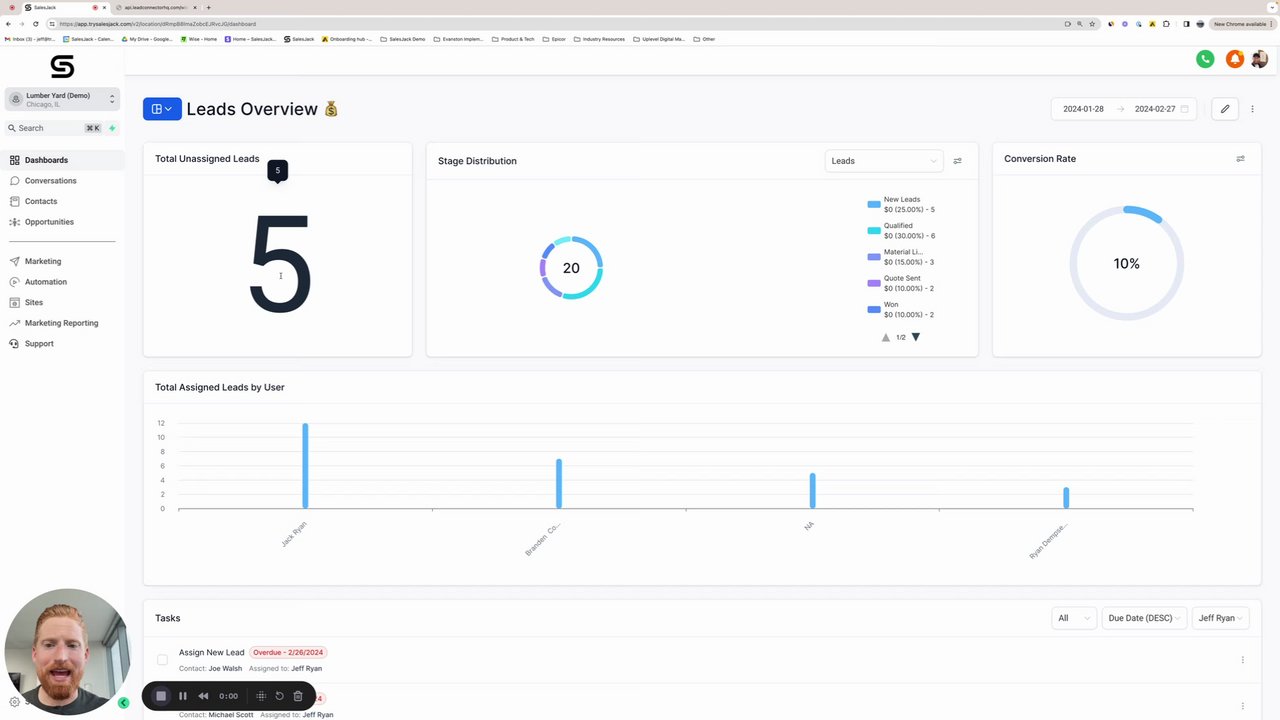
Task: Click the pencil edit dashboard button
Action: [1225, 109]
